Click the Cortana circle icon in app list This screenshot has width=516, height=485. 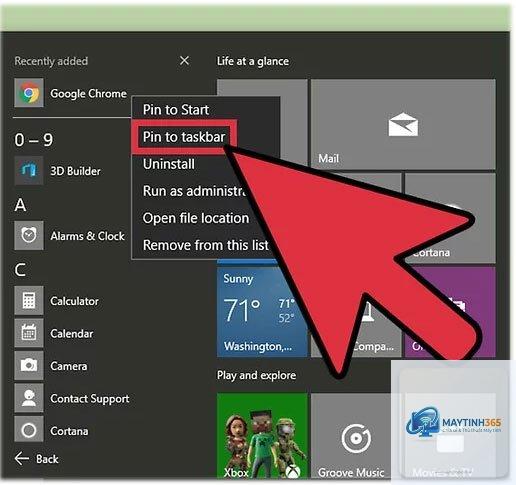[29, 430]
